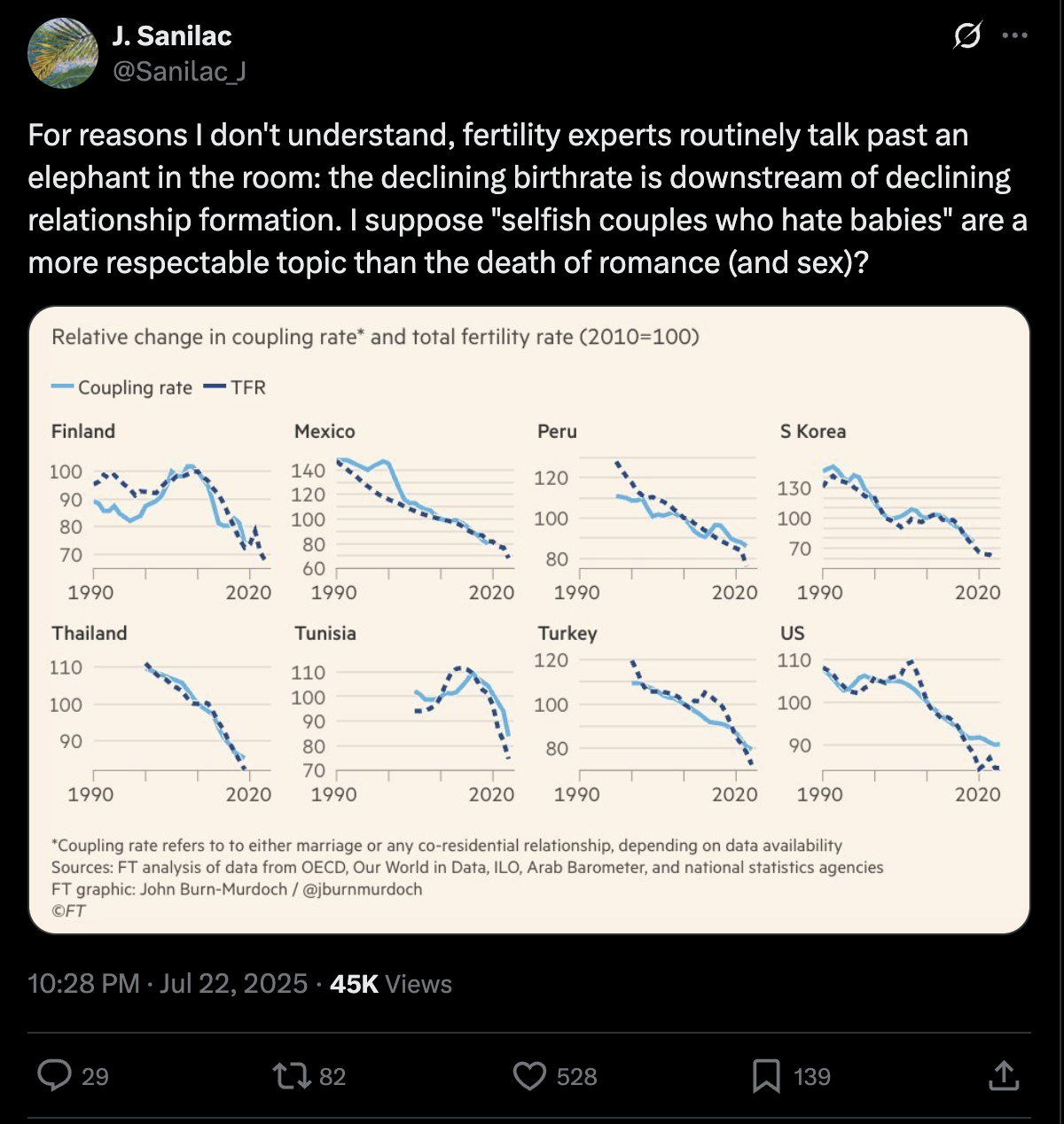The image size is (1064, 1124).
Task: Click the 29 replies count
Action: tap(95, 1076)
